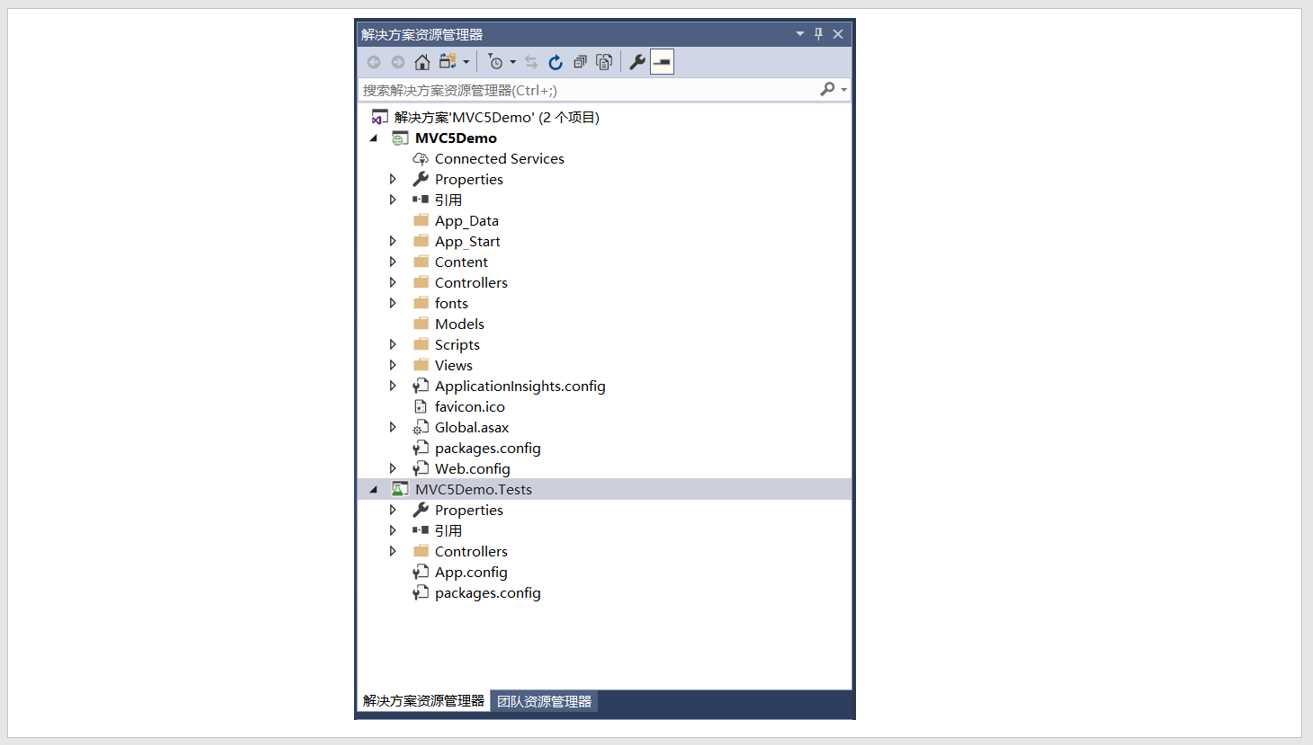The height and width of the screenshot is (745, 1313).
Task: Expand Controllers folder under MVC5Demo.Tests
Action: 393,551
